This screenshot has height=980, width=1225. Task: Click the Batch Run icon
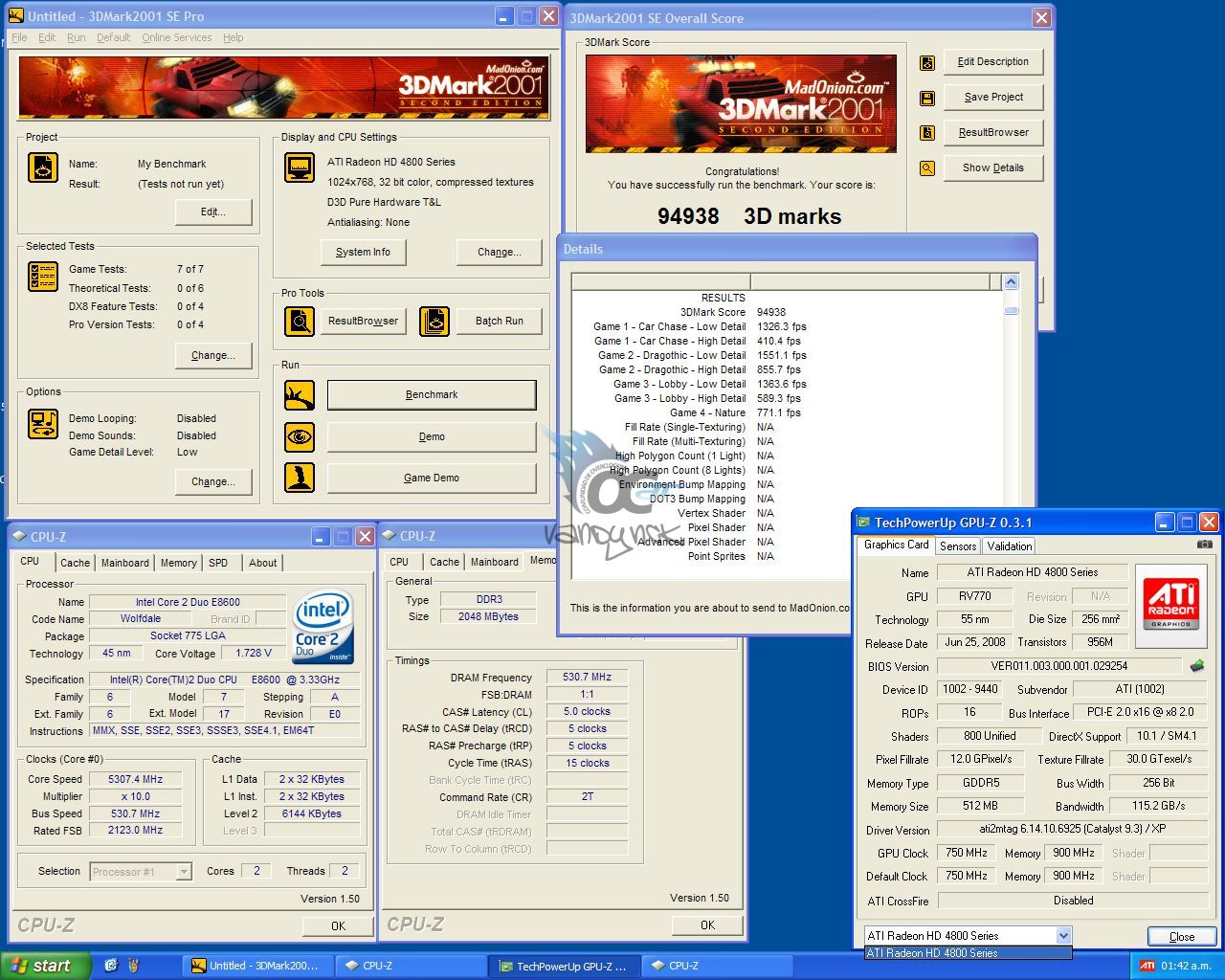coord(434,321)
